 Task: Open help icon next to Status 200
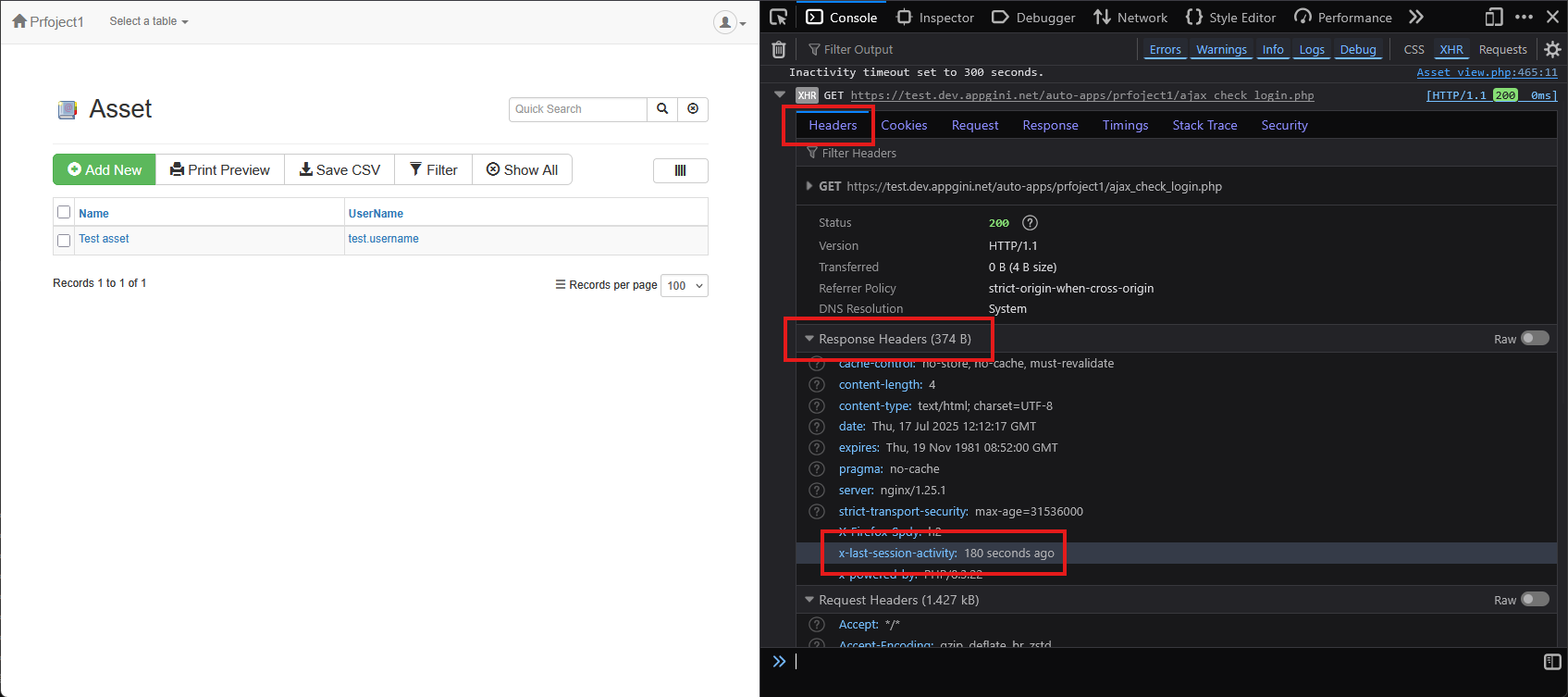click(x=1030, y=223)
